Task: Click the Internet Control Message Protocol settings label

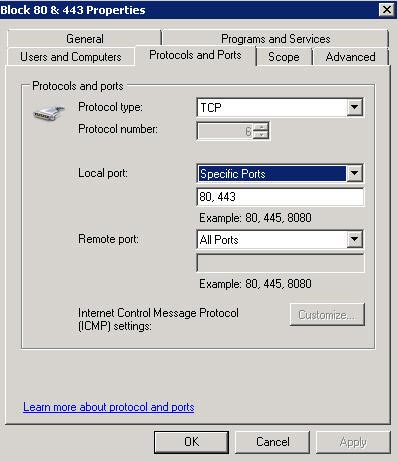Action: point(158,319)
